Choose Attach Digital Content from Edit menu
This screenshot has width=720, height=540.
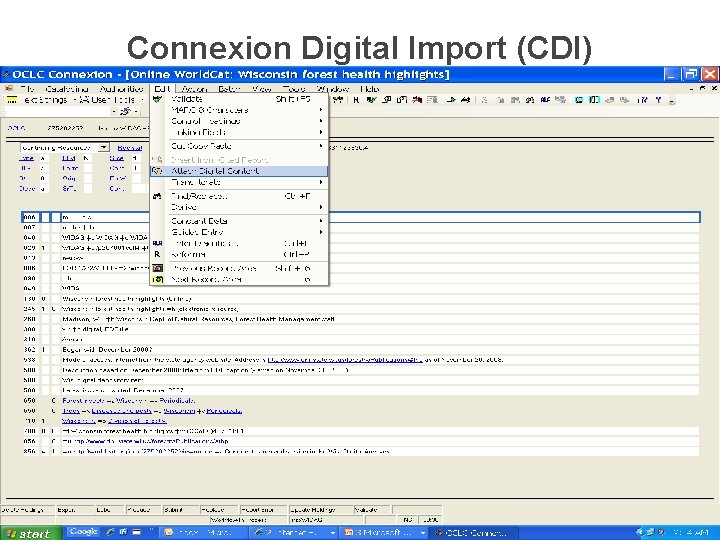(x=239, y=171)
